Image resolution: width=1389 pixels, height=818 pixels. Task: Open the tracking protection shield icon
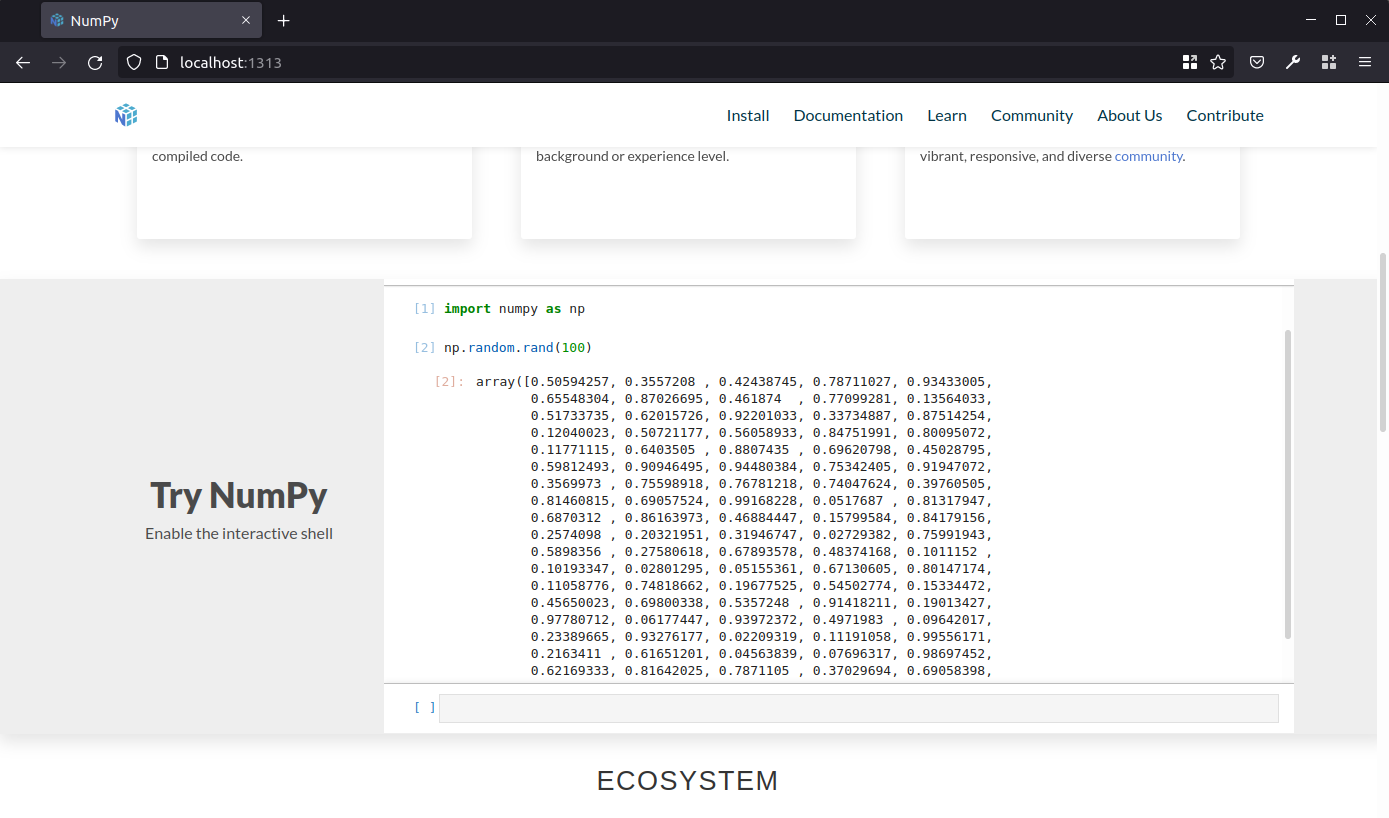pos(134,62)
